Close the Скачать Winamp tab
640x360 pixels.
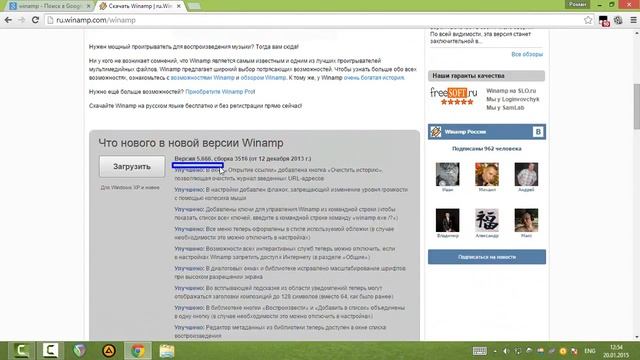click(x=179, y=6)
